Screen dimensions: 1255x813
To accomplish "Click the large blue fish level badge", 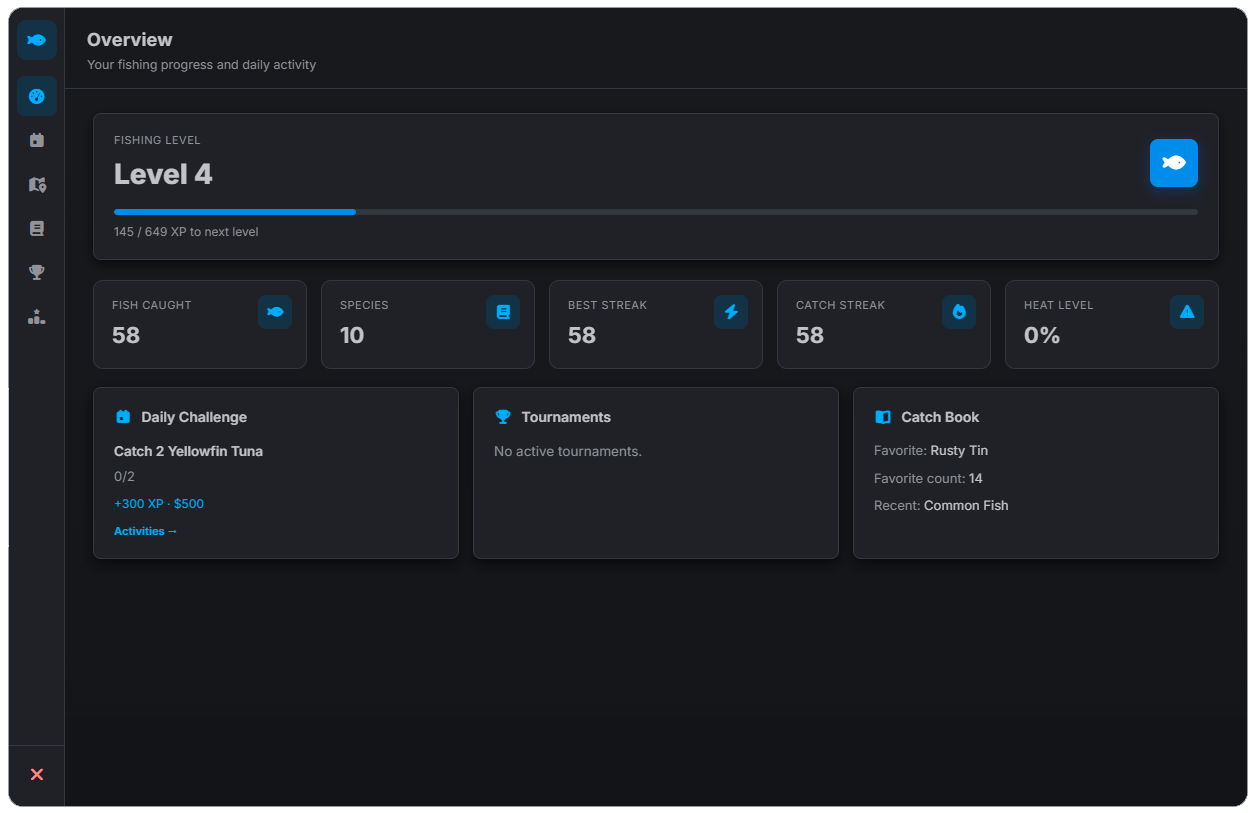I will click(x=1174, y=163).
